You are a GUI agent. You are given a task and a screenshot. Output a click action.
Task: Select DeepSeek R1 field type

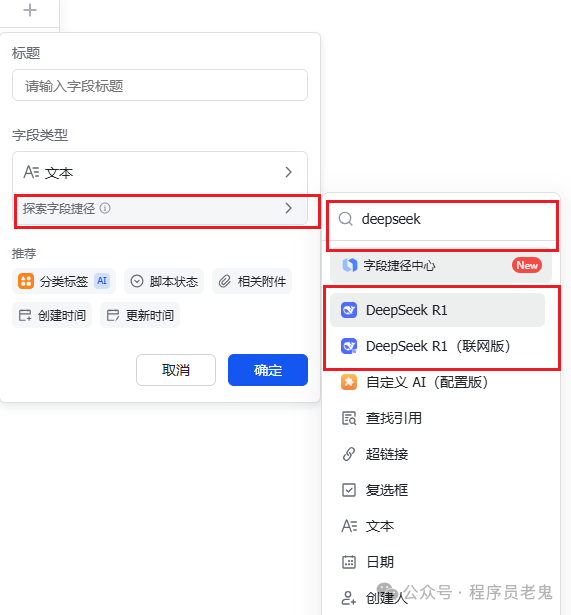[437, 310]
